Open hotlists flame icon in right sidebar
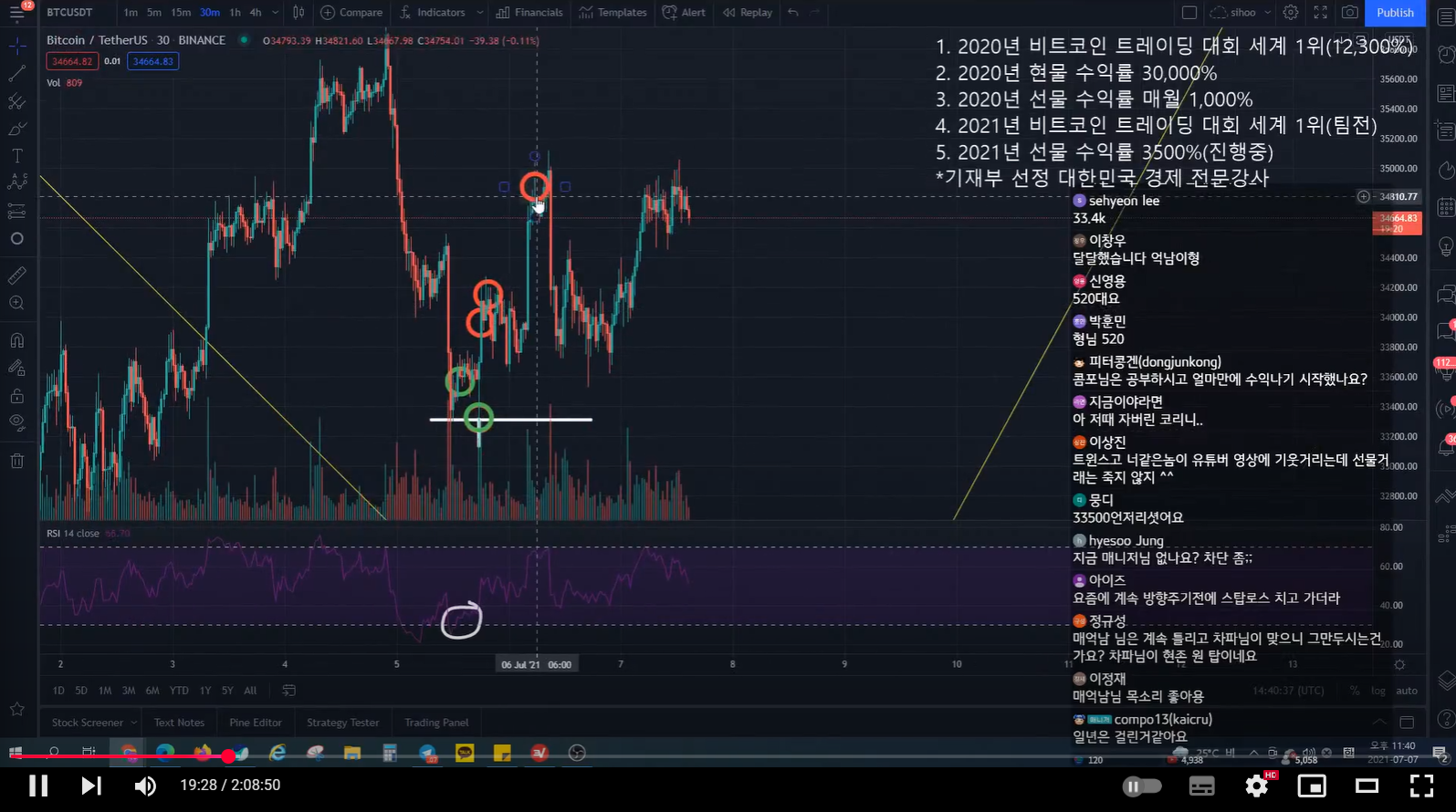 click(1446, 170)
